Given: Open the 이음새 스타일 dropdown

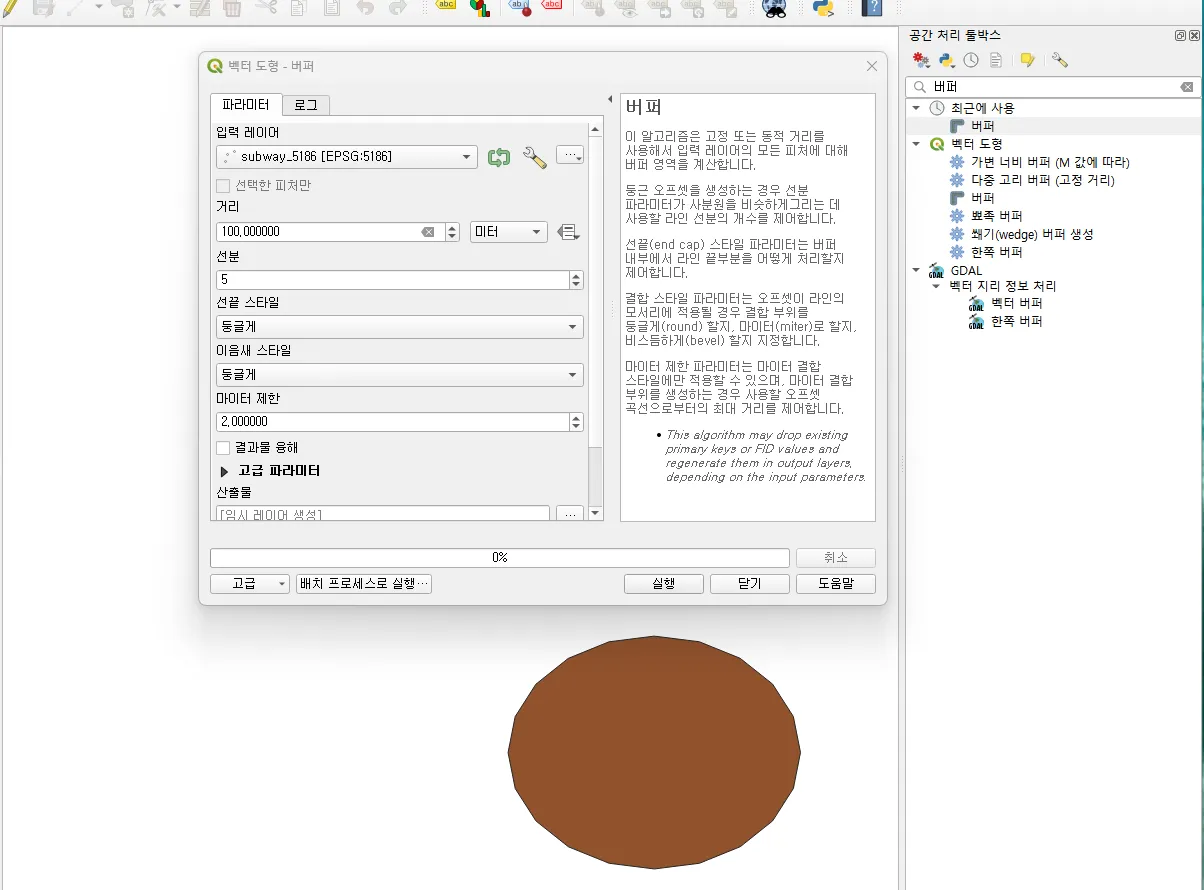Looking at the screenshot, I should (399, 374).
